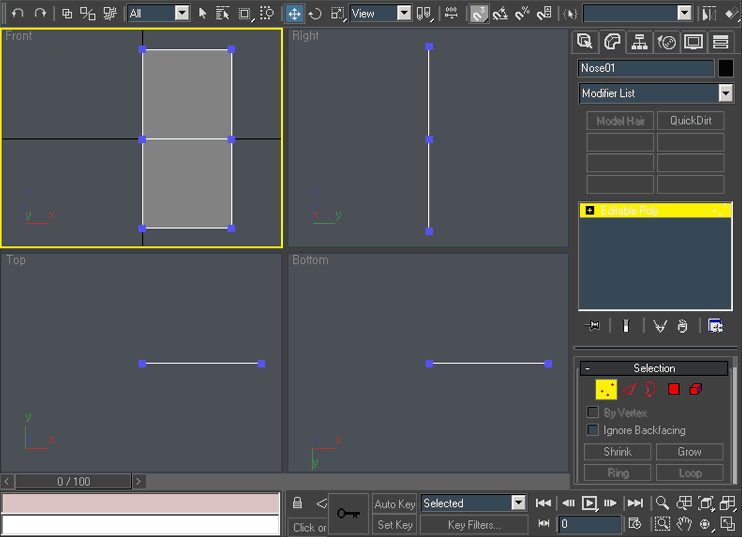Open the Hierarchy command panel tab
Viewport: 742px width, 537px height.
click(x=639, y=41)
